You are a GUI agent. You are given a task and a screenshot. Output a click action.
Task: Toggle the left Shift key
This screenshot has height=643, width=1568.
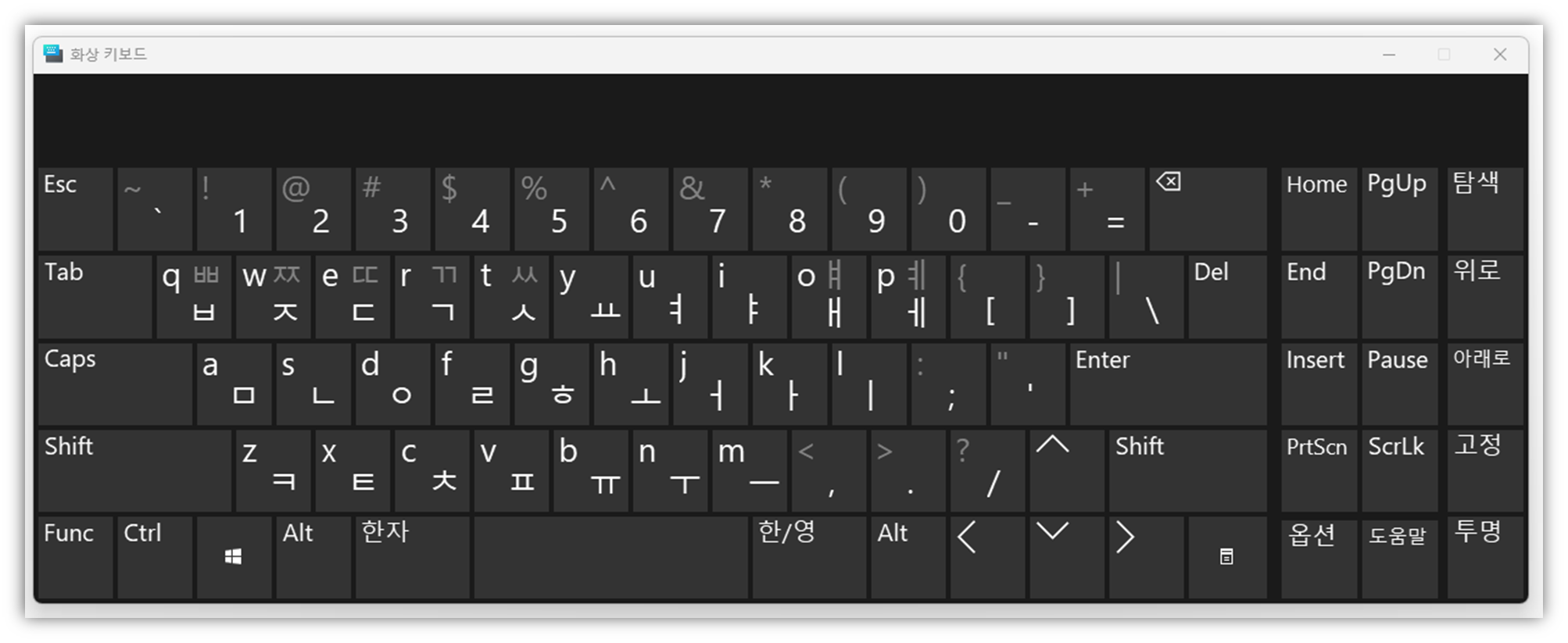pos(134,470)
